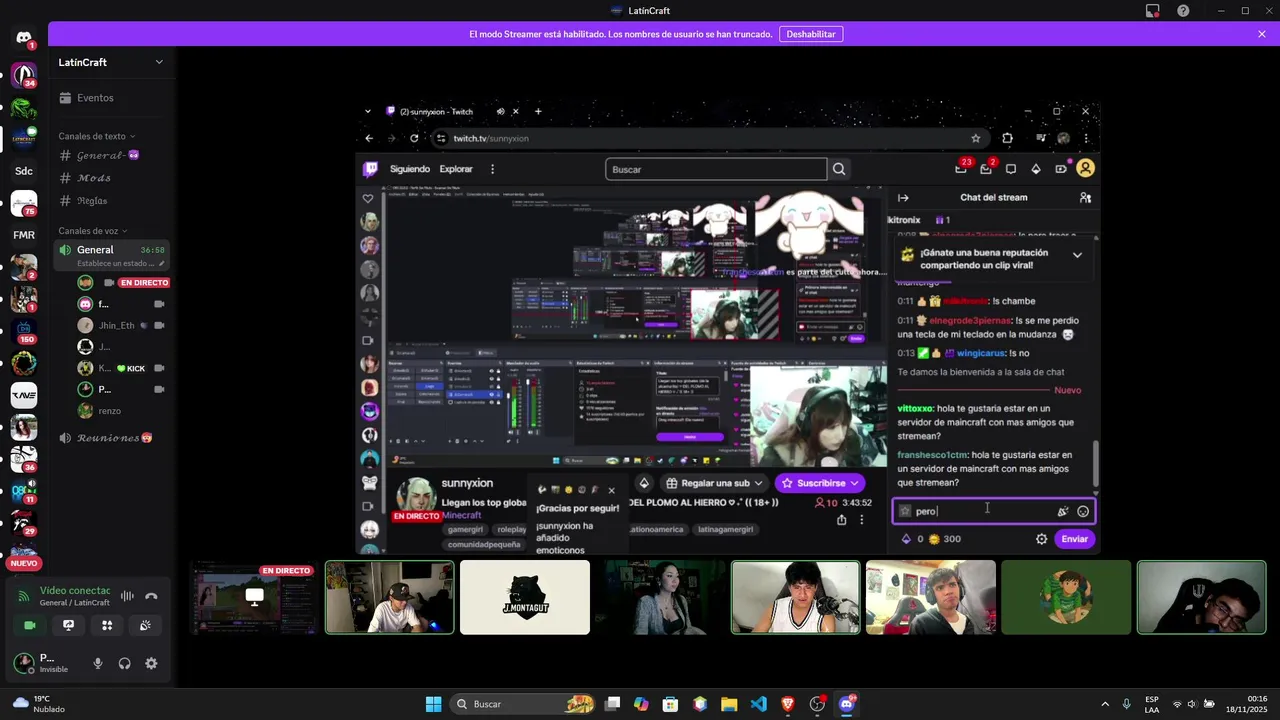Open Twitch whispers chat bubble icon
Screen dimensions: 1280x720
click(1011, 169)
